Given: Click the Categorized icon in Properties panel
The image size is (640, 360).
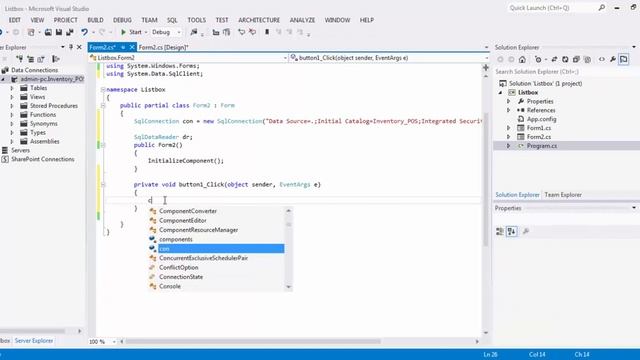Looking at the screenshot, I should 500,231.
